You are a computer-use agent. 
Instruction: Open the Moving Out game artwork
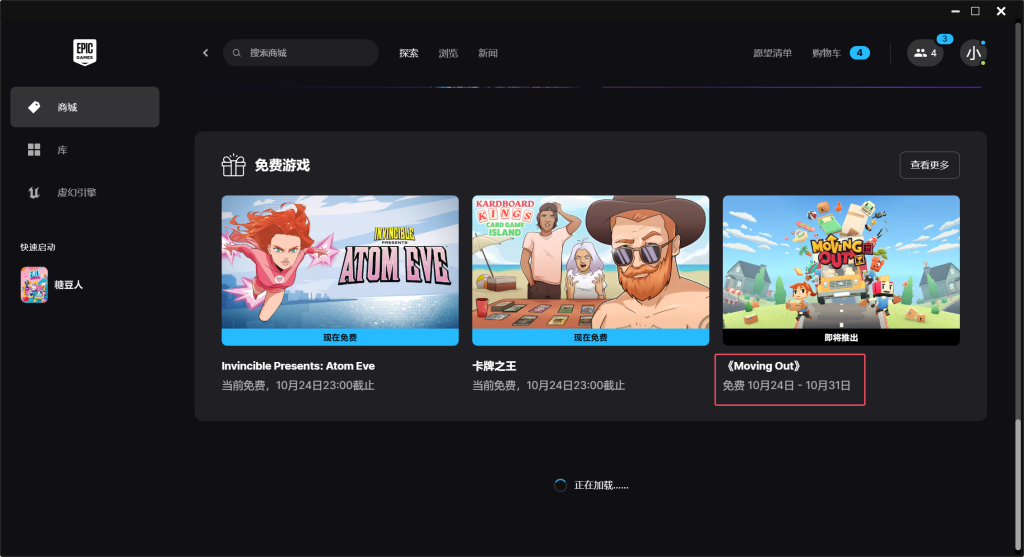(x=841, y=263)
